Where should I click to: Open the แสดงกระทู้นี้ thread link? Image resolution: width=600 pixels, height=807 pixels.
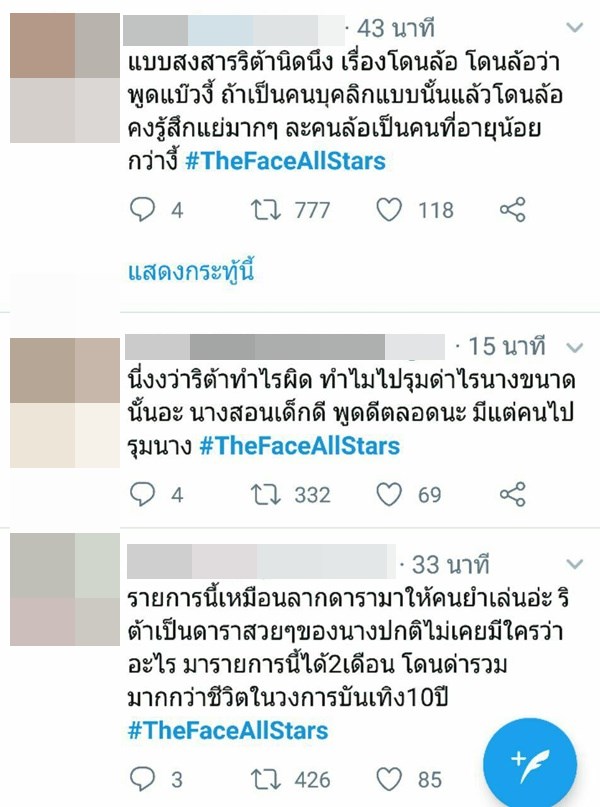point(191,271)
